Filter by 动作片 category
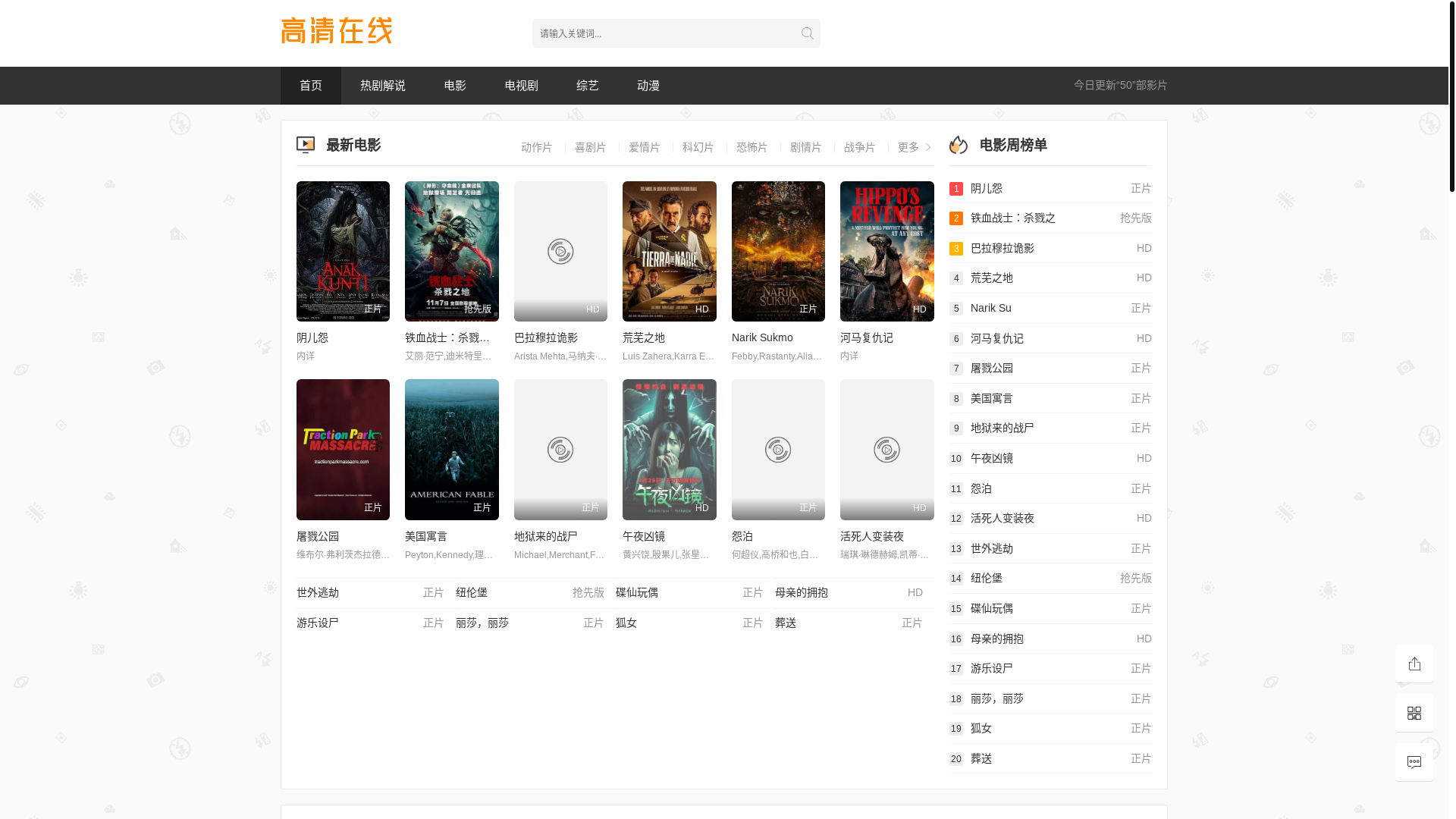This screenshot has height=819, width=1456. (537, 147)
